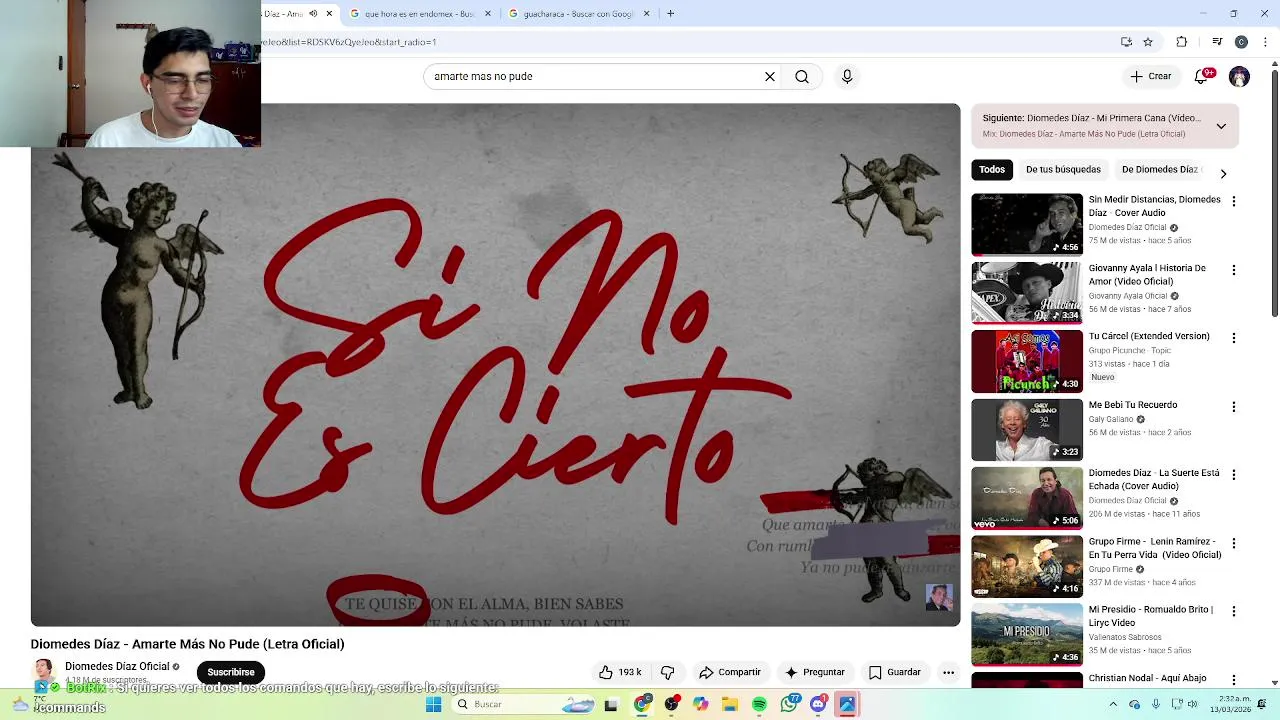
Task: Close the 'que hora es' browser tab
Action: 488,14
